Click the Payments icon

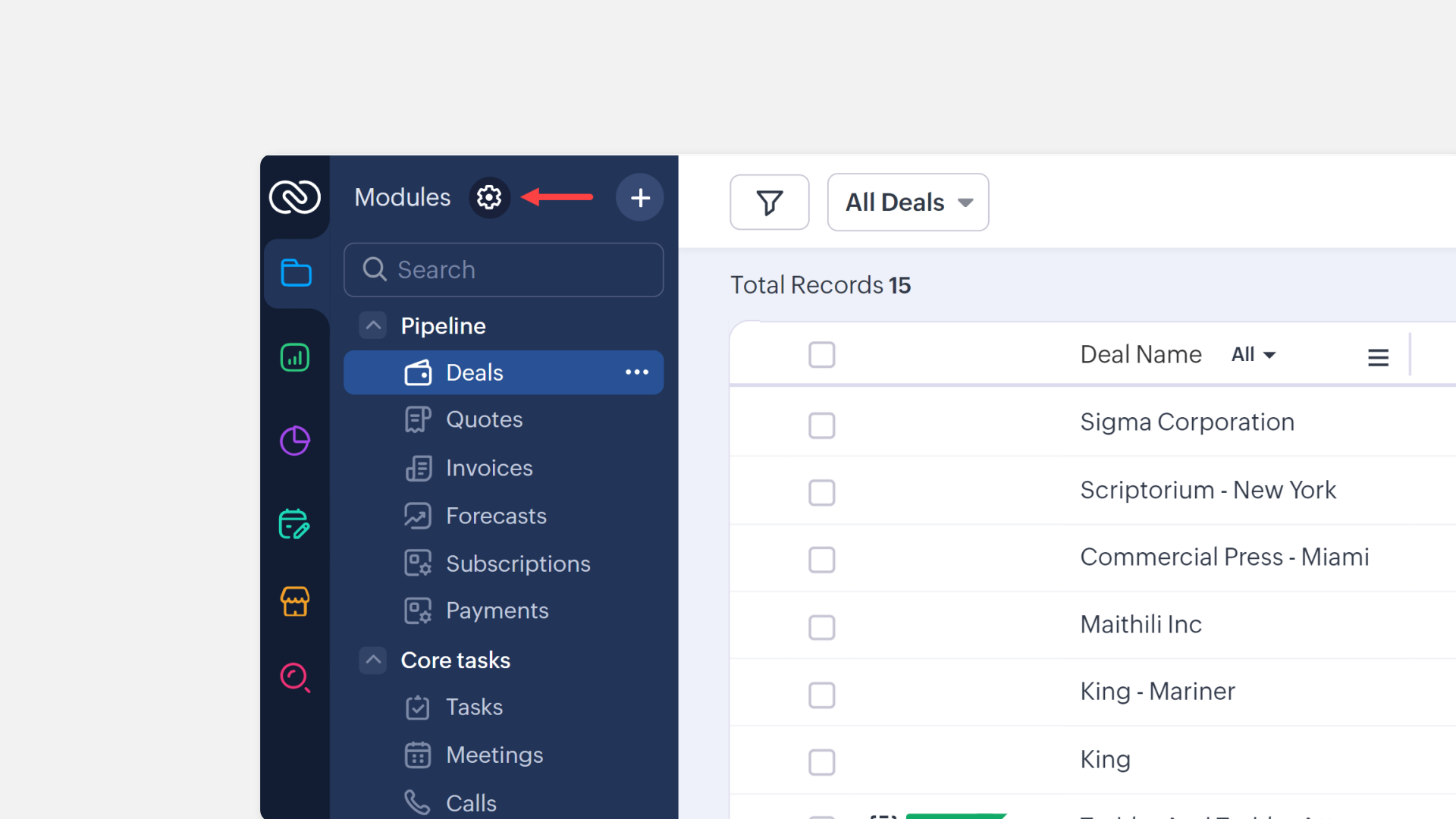(x=418, y=610)
